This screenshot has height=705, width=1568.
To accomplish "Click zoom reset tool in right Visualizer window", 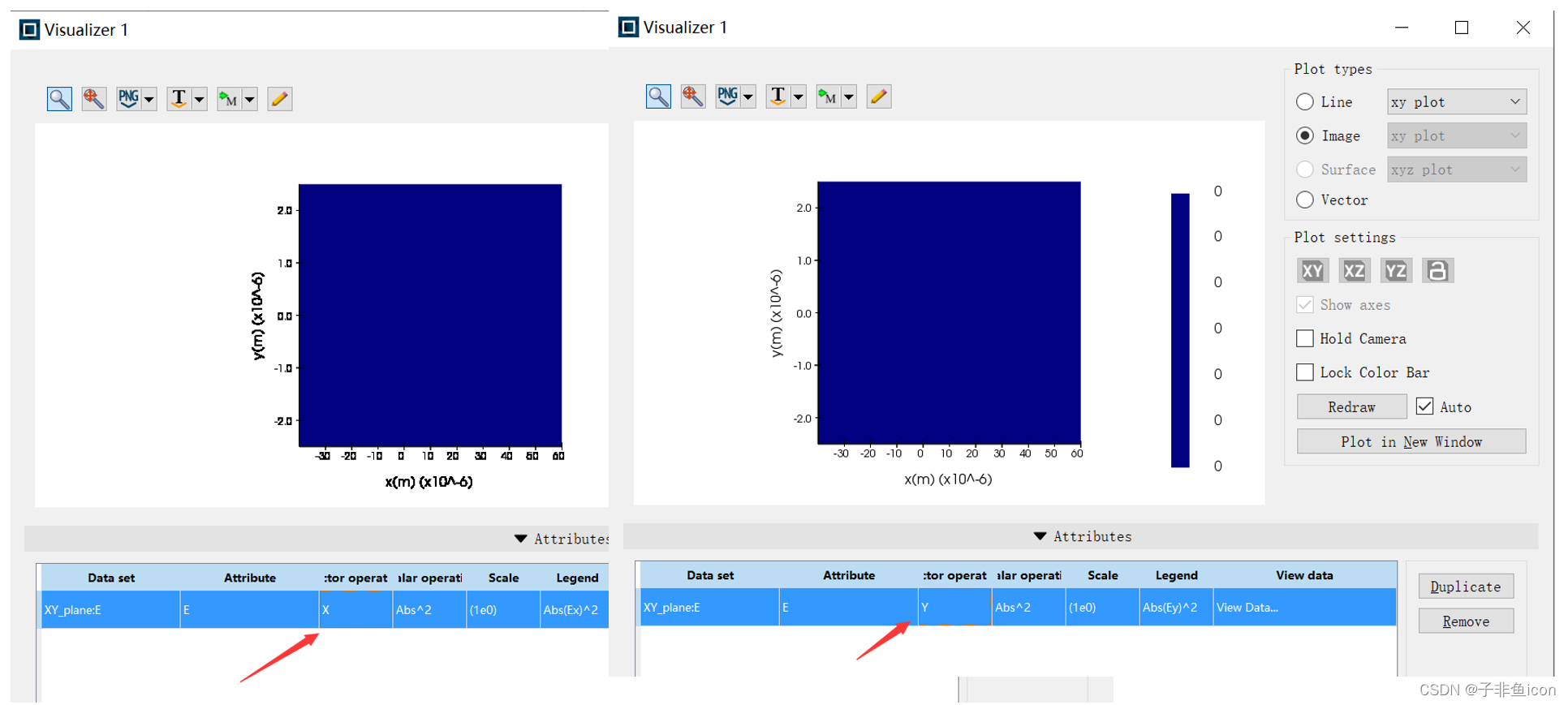I will tap(693, 97).
